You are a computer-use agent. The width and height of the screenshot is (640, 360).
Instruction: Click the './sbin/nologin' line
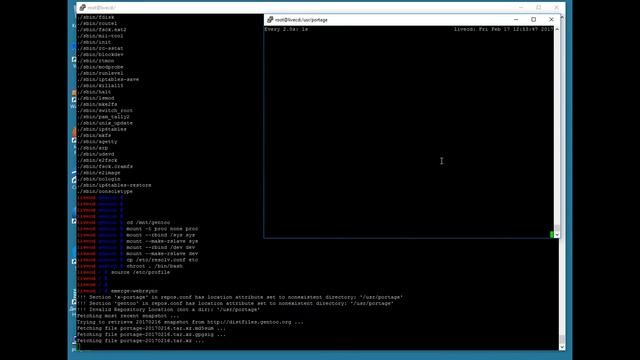pyautogui.click(x=99, y=179)
